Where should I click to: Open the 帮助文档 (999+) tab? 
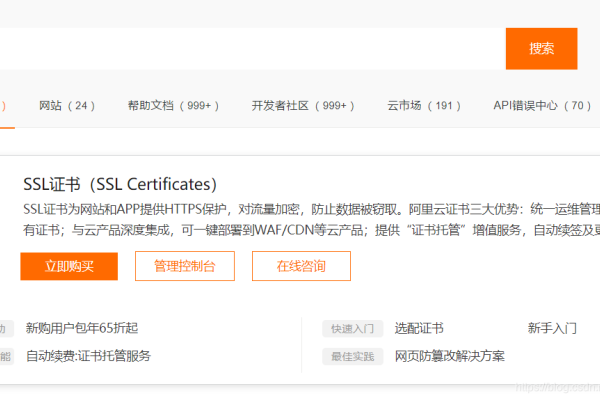pos(173,105)
